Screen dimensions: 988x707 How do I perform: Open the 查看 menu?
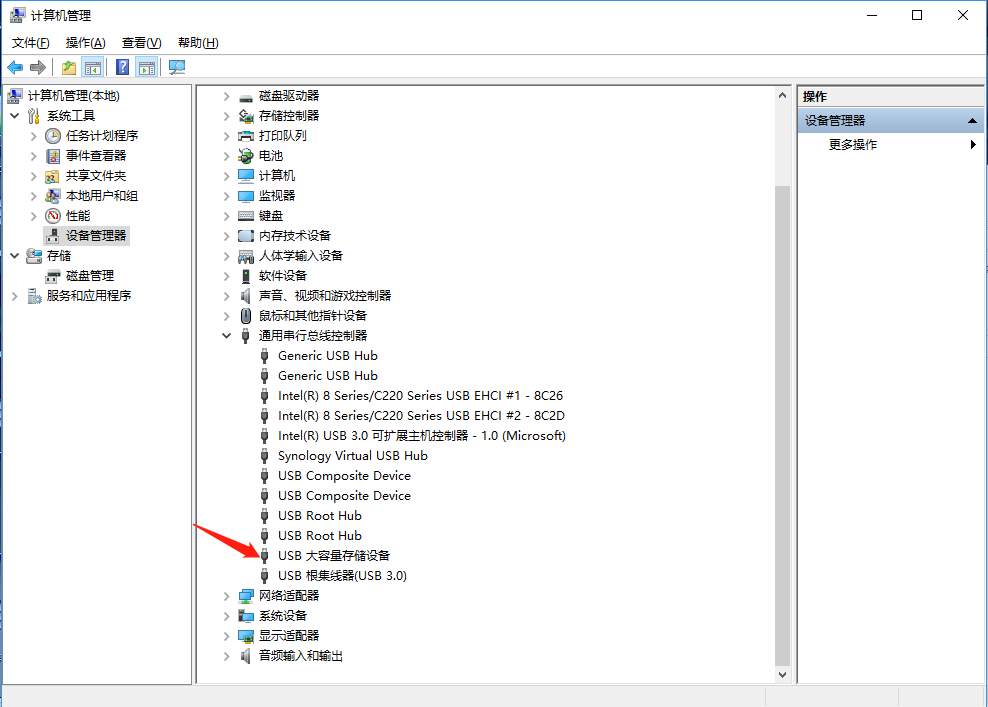(140, 42)
